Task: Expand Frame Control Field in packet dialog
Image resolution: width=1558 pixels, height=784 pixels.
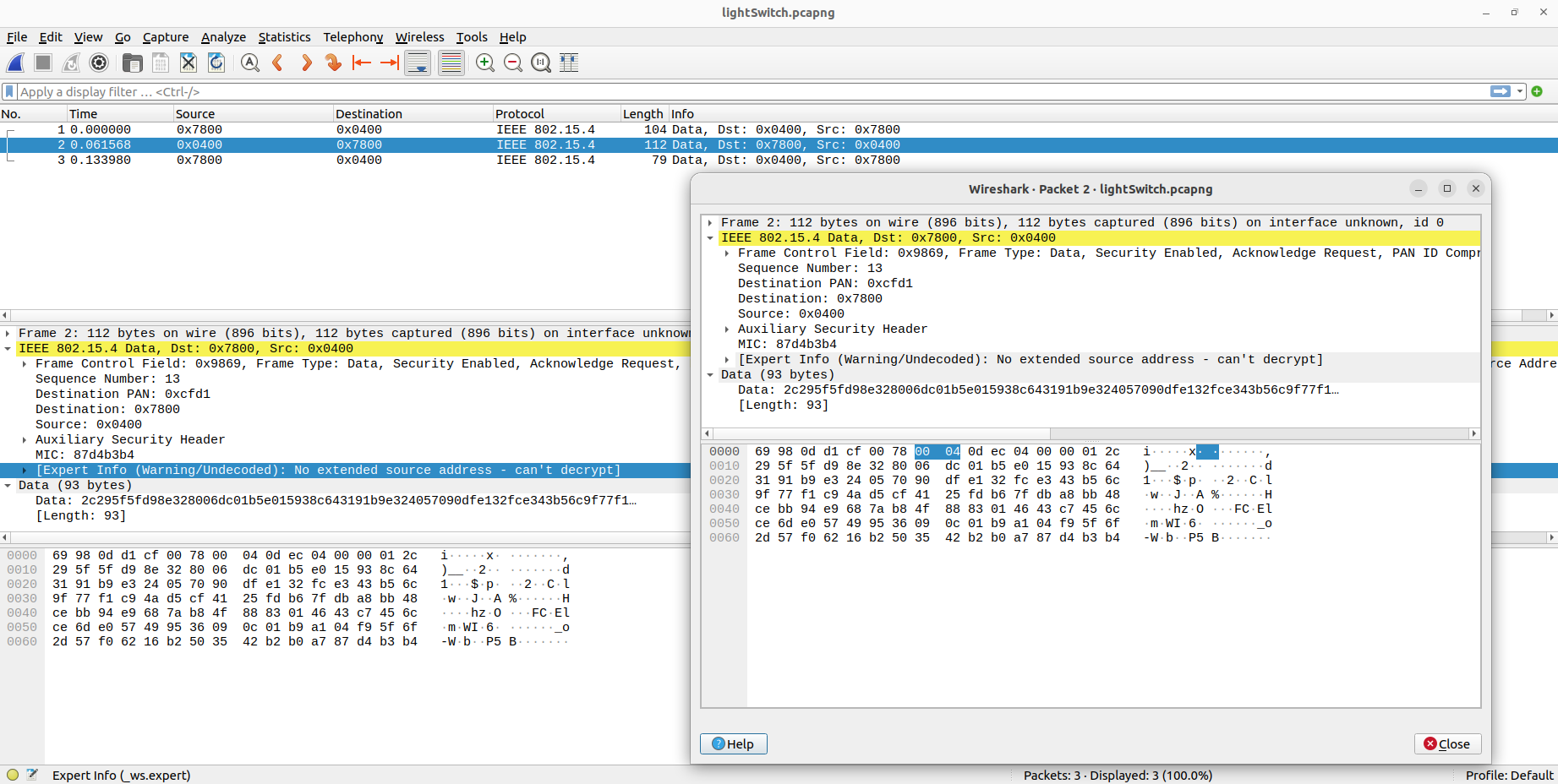Action: [x=726, y=253]
